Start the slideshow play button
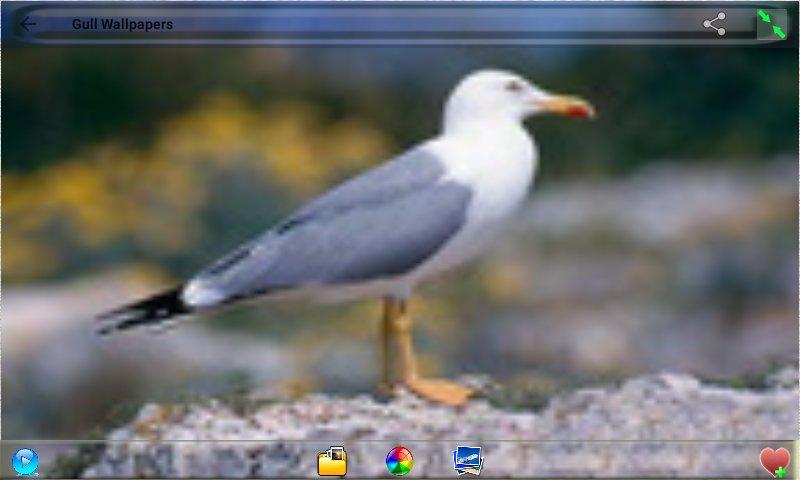The width and height of the screenshot is (800, 480). (25, 462)
